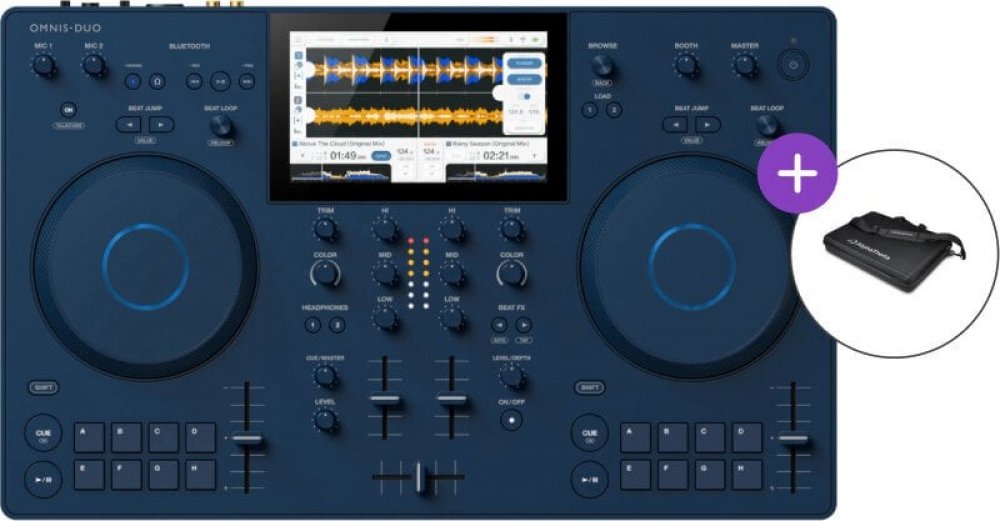Toggle Headphones cue channel 1 button
Image resolution: width=1000 pixels, height=521 pixels.
pyautogui.click(x=313, y=325)
